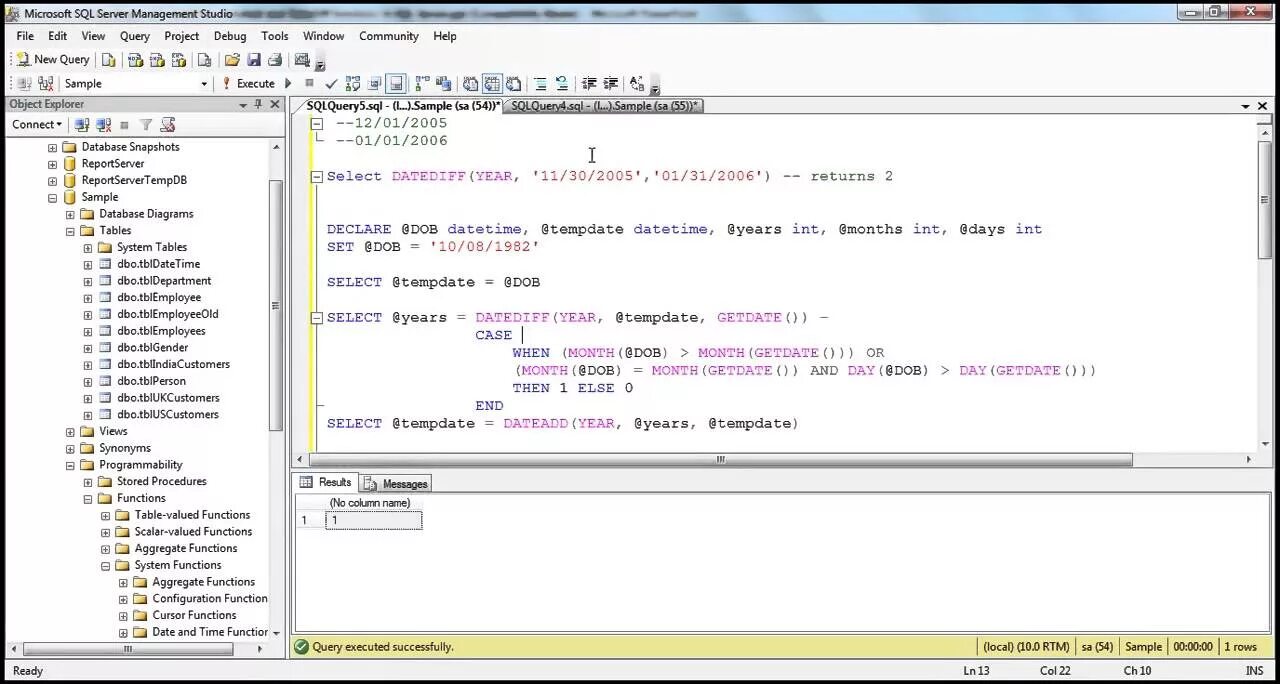This screenshot has height=684, width=1280.
Task: Expand the Views node
Action: (x=70, y=432)
